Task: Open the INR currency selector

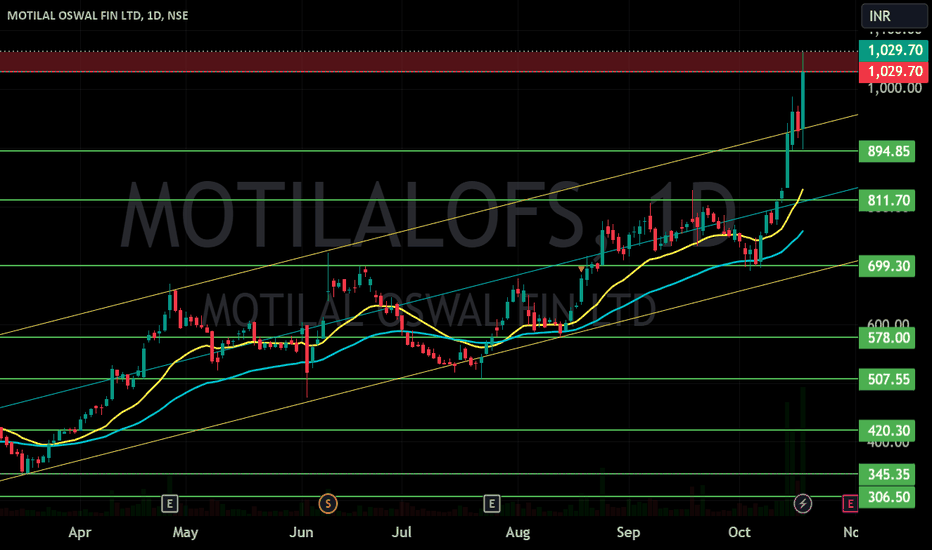Action: pyautogui.click(x=893, y=15)
